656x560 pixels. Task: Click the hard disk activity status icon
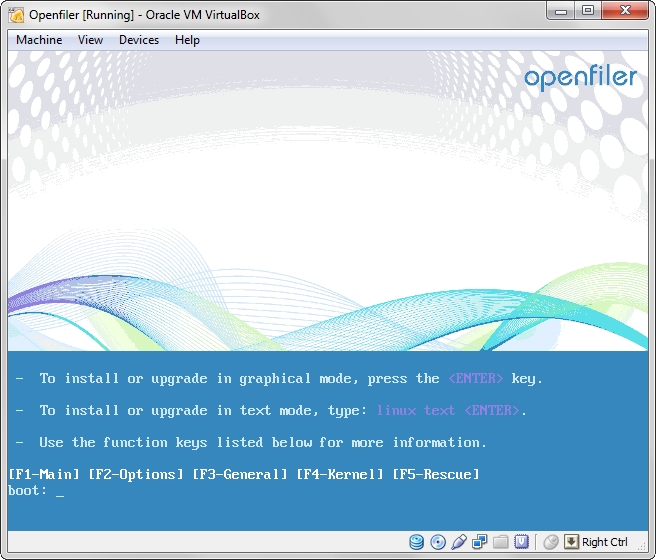click(x=417, y=542)
